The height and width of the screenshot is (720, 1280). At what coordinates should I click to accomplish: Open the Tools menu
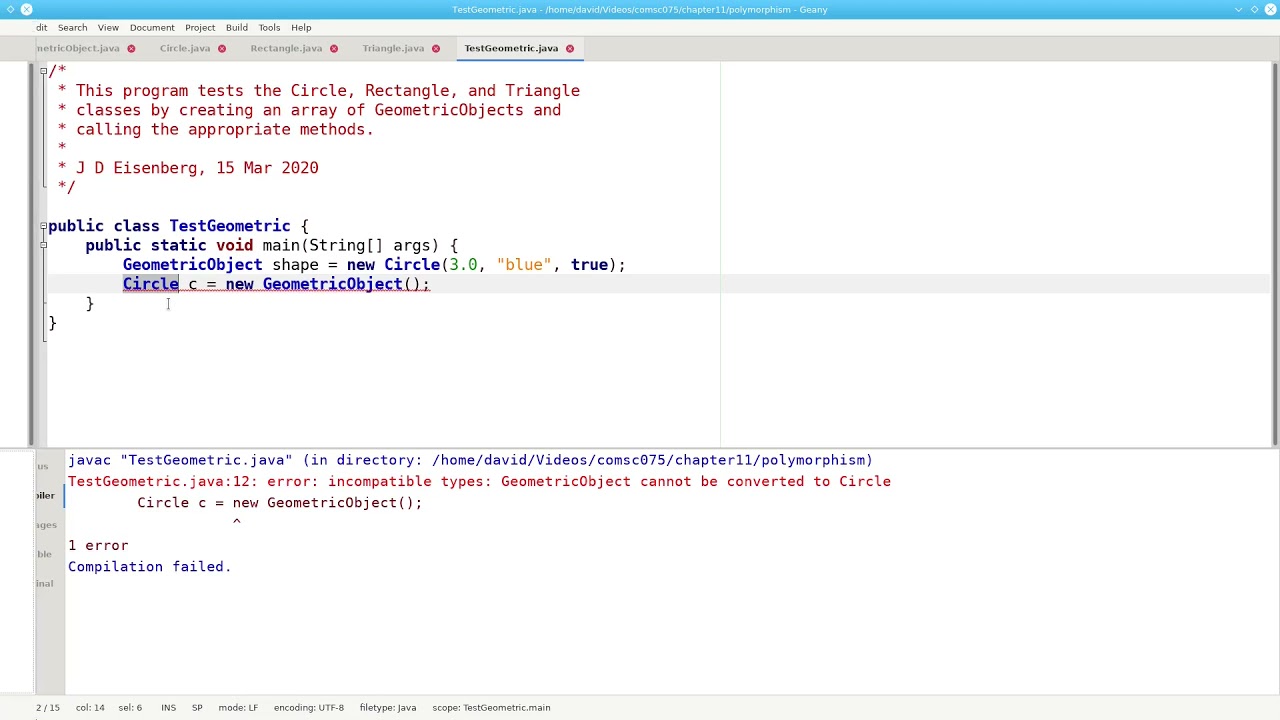point(269,27)
